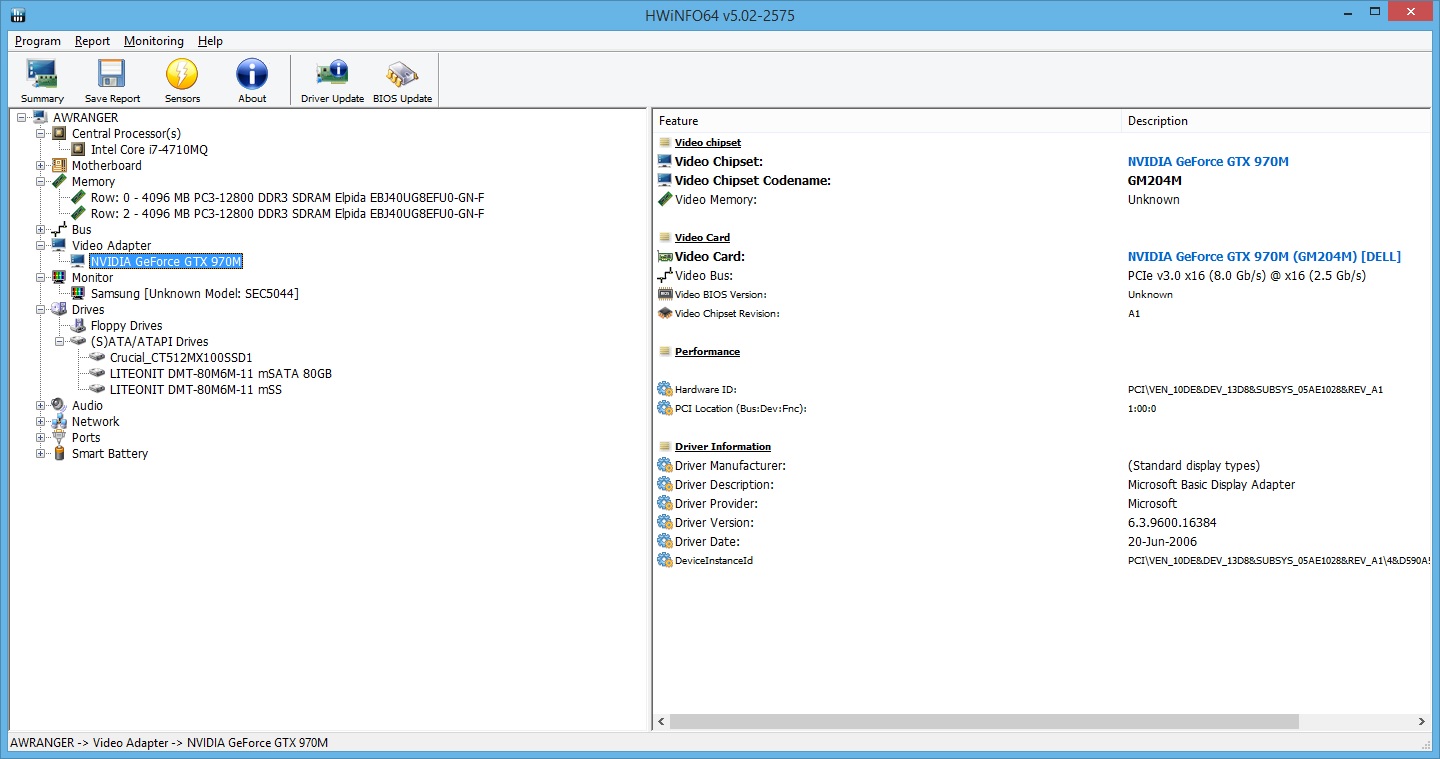Click the Driver Version gear icon
This screenshot has height=759, width=1440.
pos(665,523)
